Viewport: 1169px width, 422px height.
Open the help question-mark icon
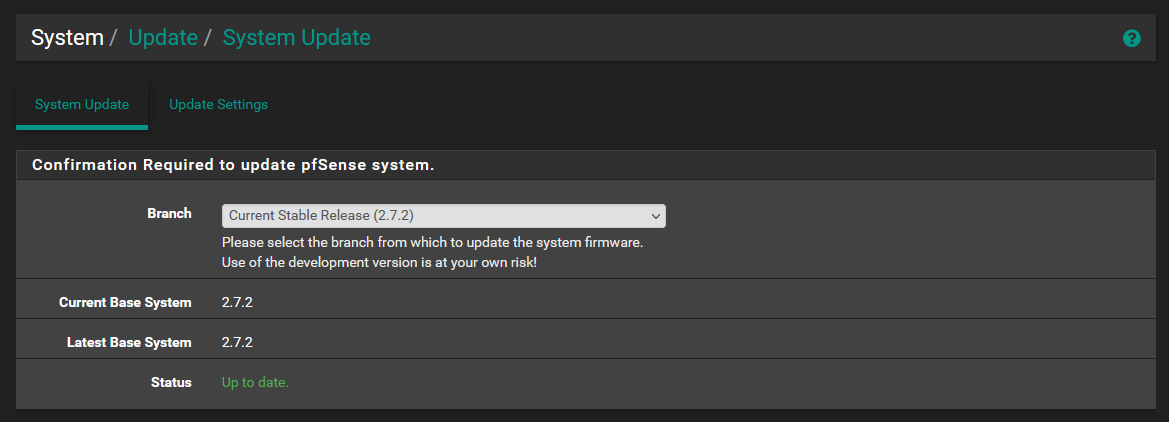tap(1131, 38)
